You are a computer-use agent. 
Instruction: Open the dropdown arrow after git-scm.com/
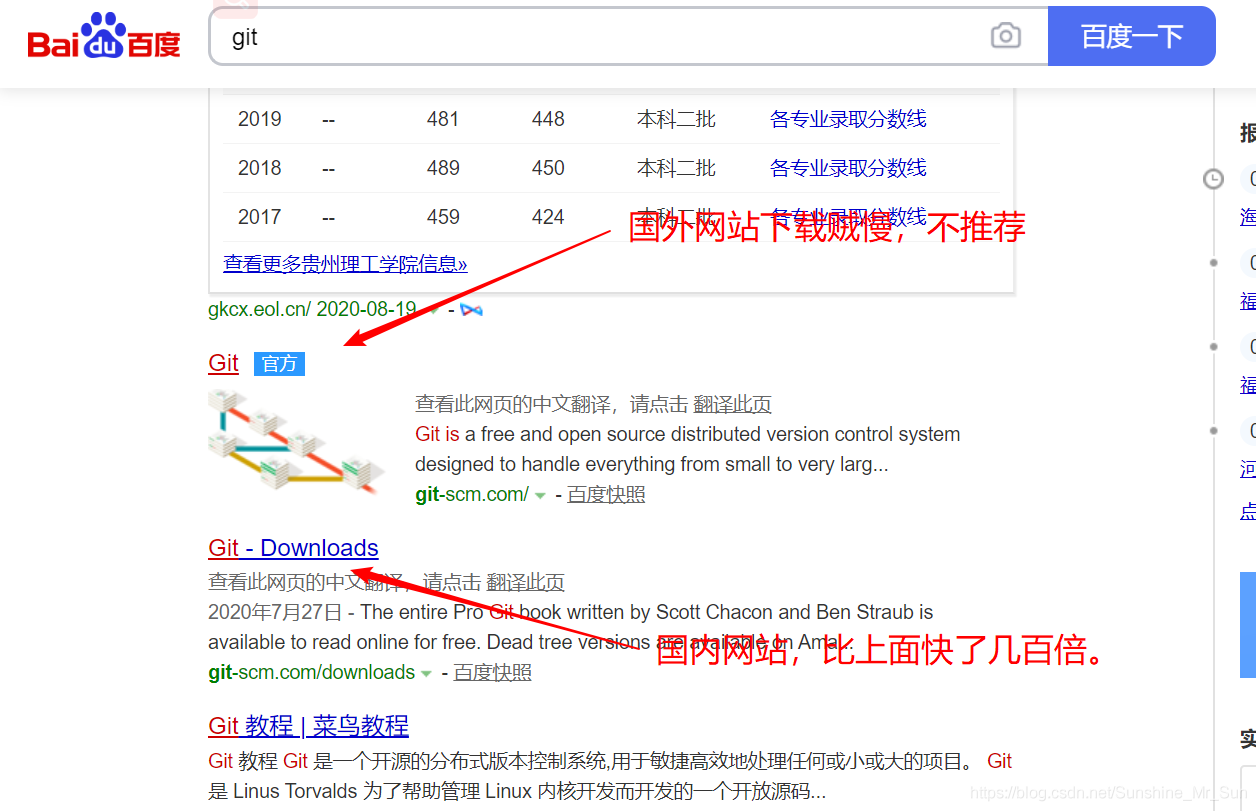click(x=540, y=495)
